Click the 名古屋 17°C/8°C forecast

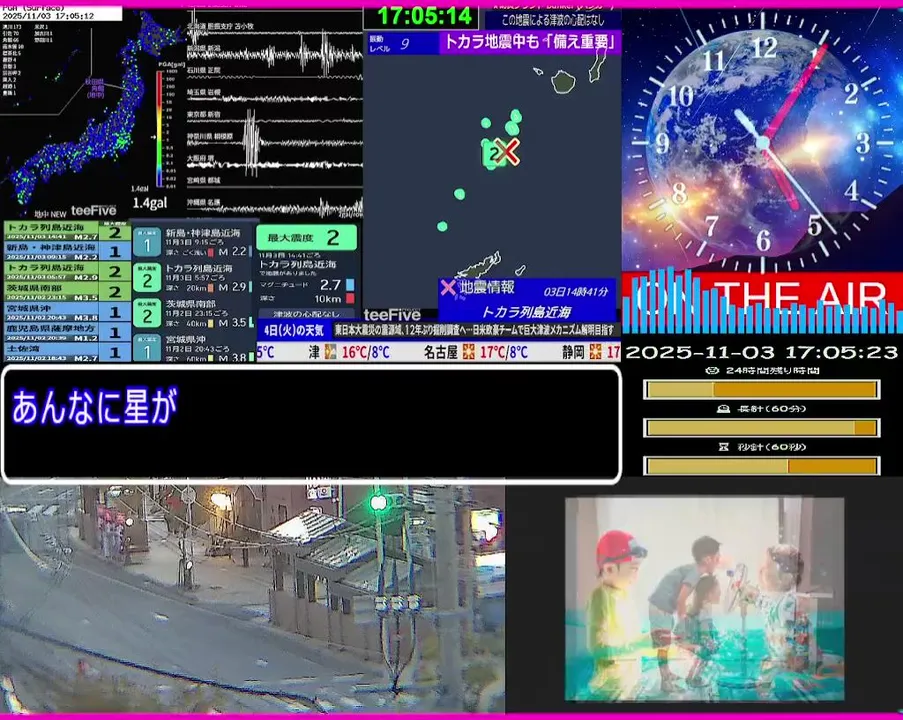coord(476,351)
